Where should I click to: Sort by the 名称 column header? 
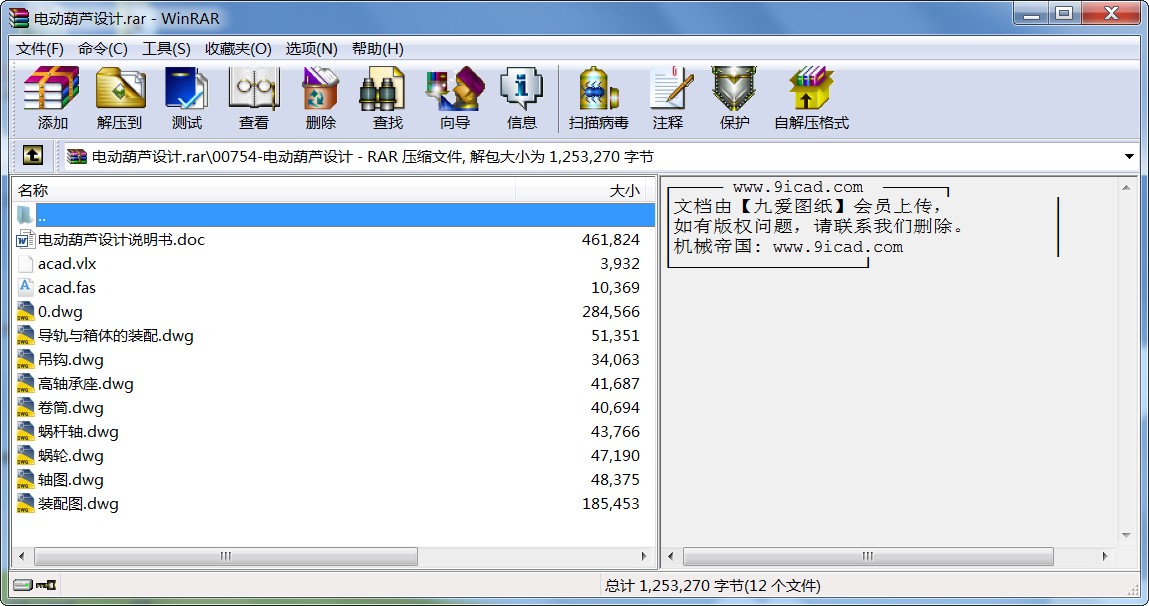point(265,191)
